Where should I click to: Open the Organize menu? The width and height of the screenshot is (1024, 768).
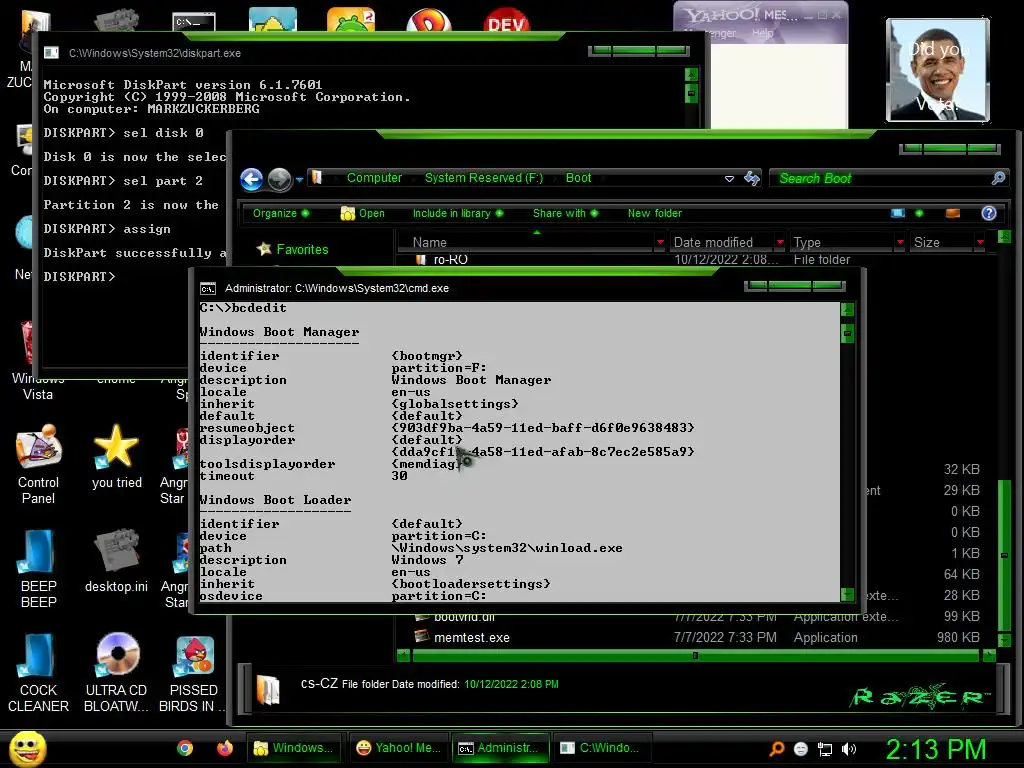click(281, 214)
